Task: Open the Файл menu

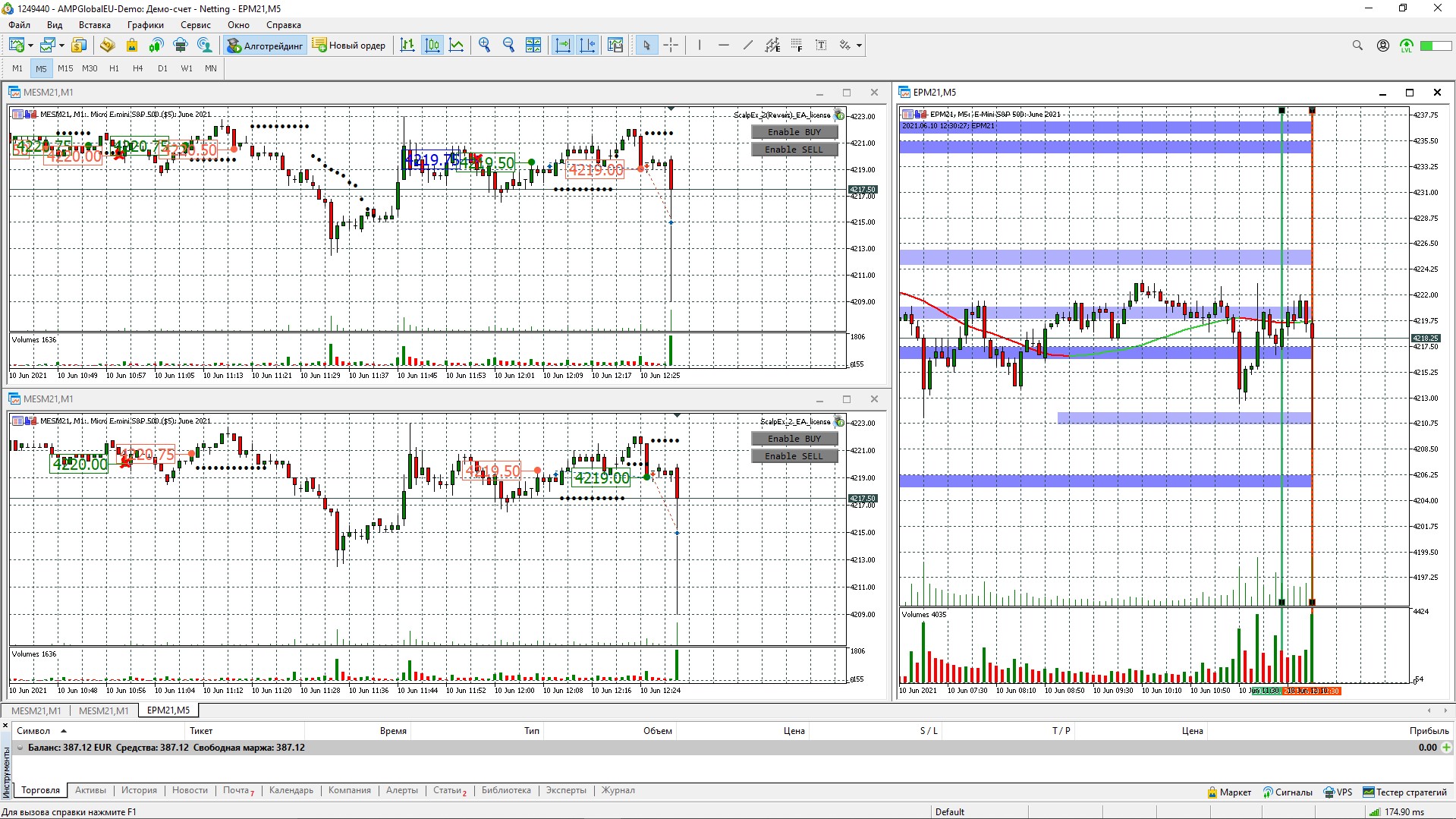Action: [20, 25]
